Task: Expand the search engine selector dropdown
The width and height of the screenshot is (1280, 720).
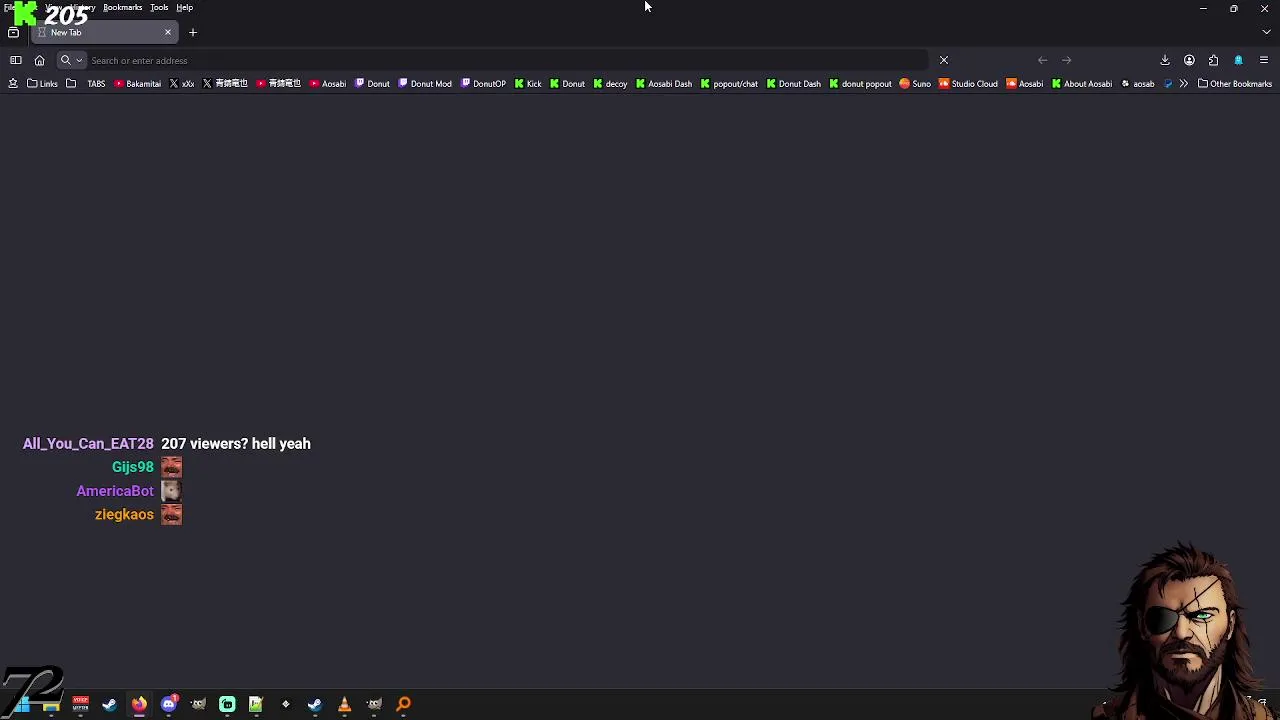Action: point(70,60)
